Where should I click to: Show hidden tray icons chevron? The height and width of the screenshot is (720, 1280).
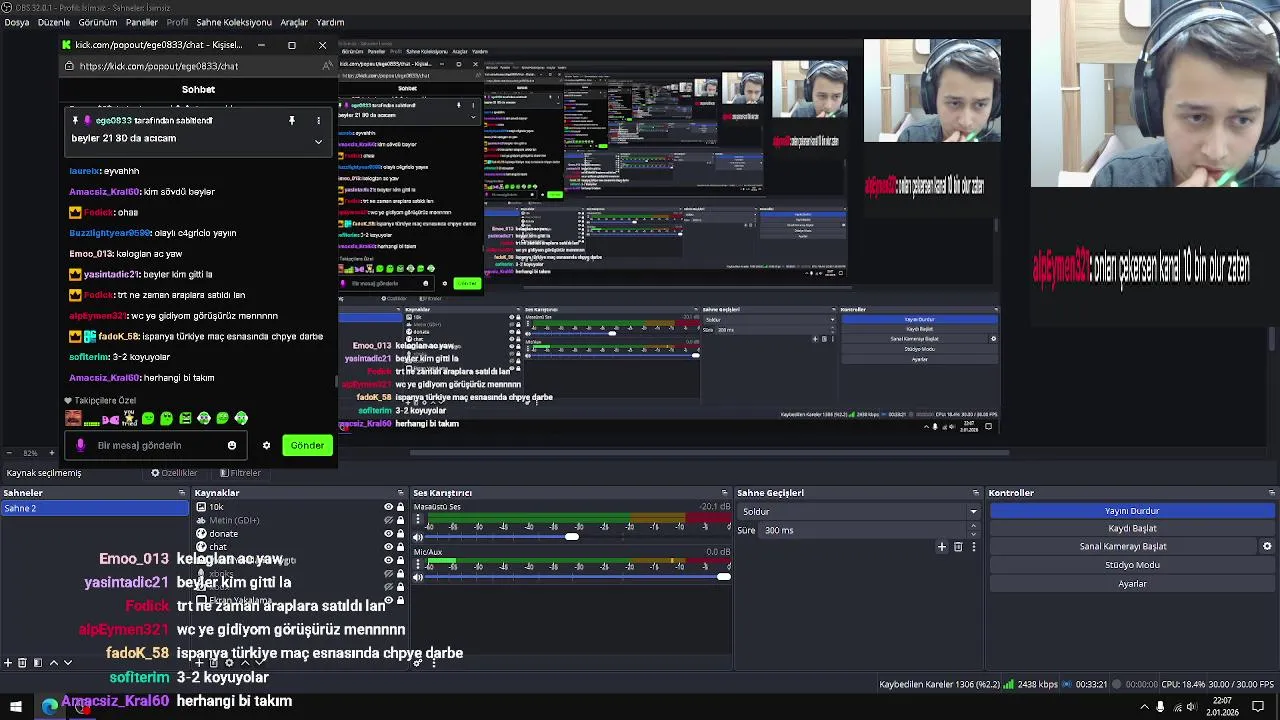1145,707
